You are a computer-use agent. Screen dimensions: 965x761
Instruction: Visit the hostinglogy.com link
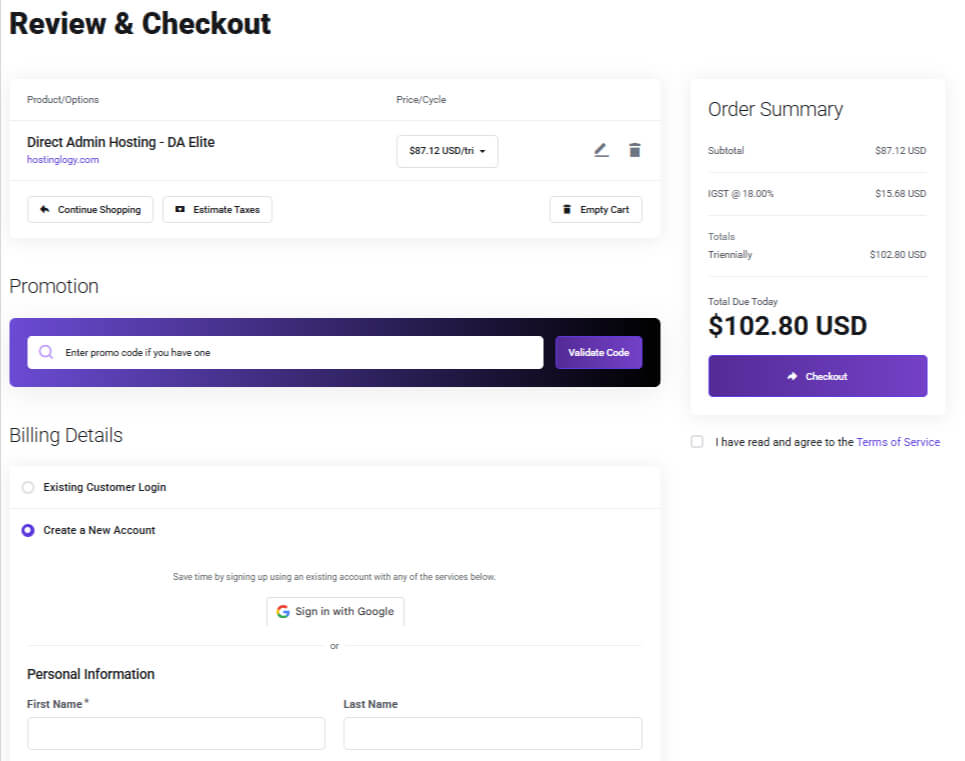(x=62, y=158)
